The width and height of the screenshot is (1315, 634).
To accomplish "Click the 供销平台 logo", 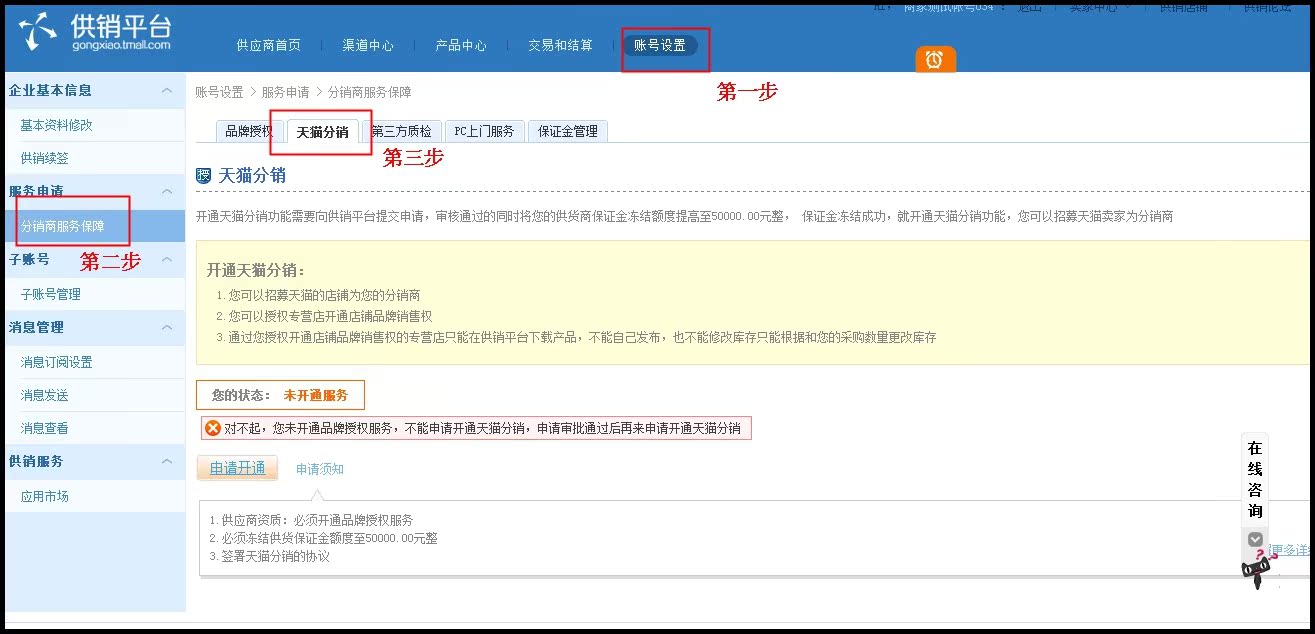I will (95, 32).
